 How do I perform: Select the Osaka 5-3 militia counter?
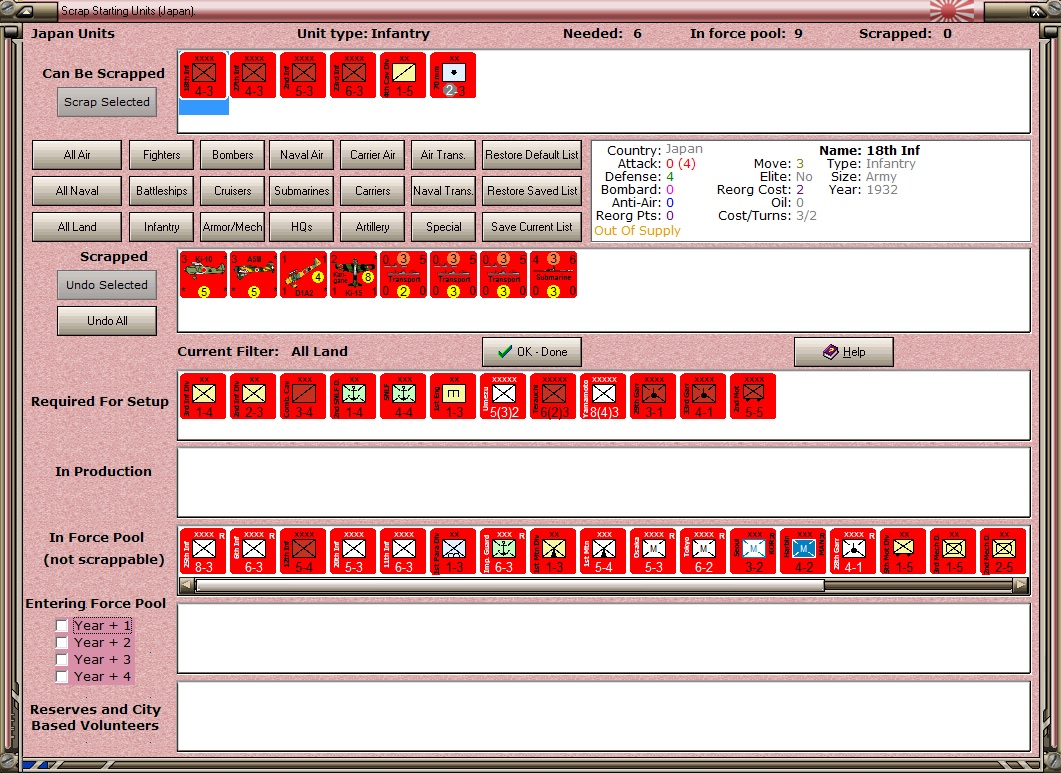coord(654,552)
